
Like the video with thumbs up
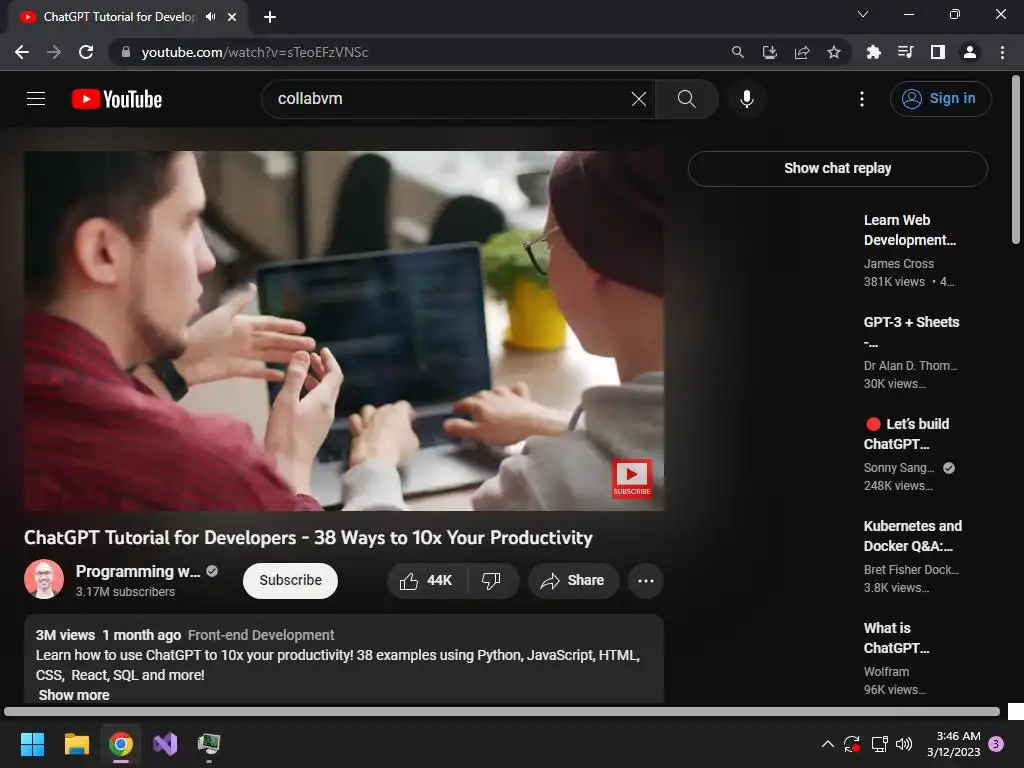coord(426,580)
